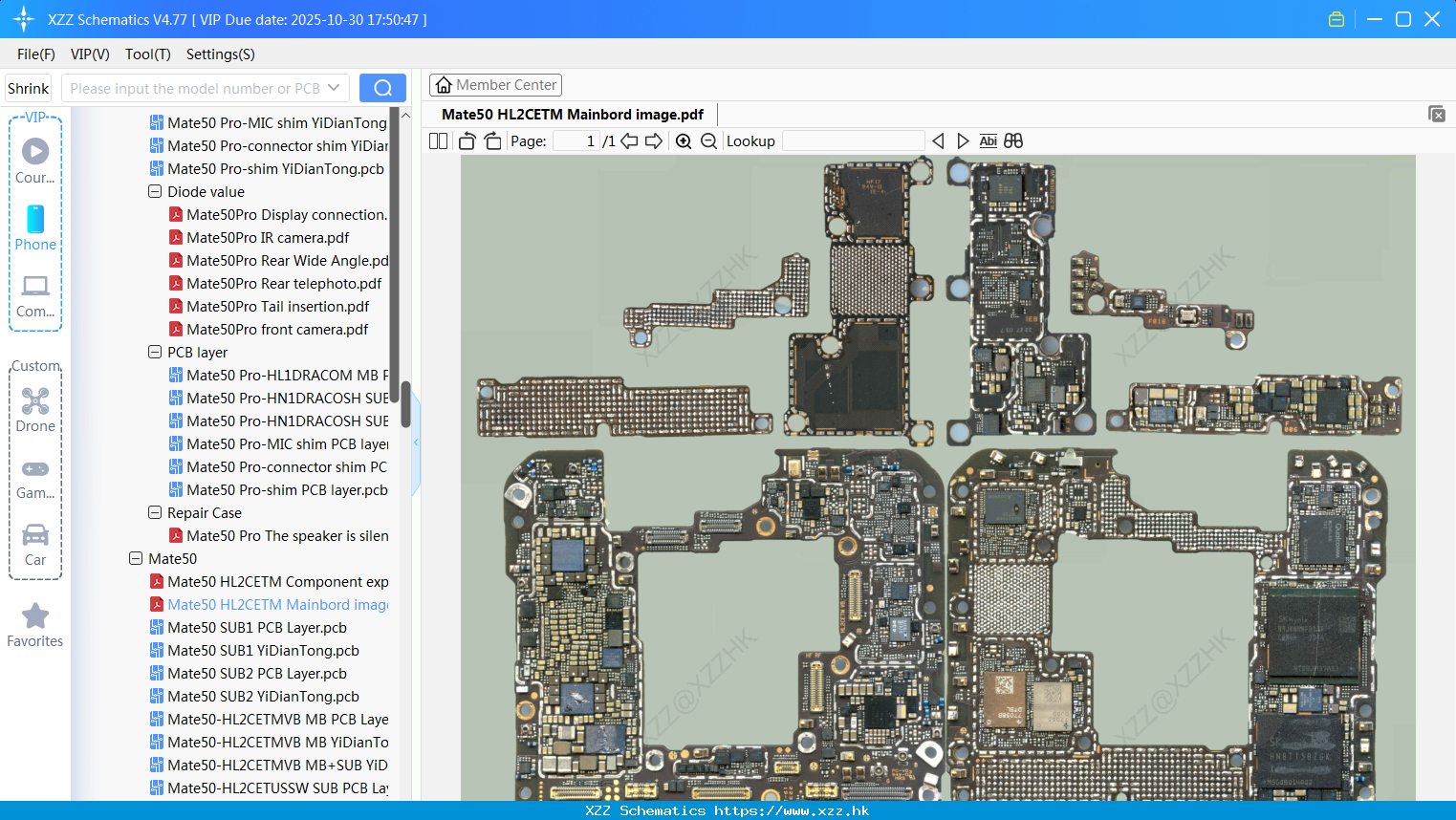
Task: Open Mate50 SUB1 PCB Layer.pcb file
Action: click(256, 627)
